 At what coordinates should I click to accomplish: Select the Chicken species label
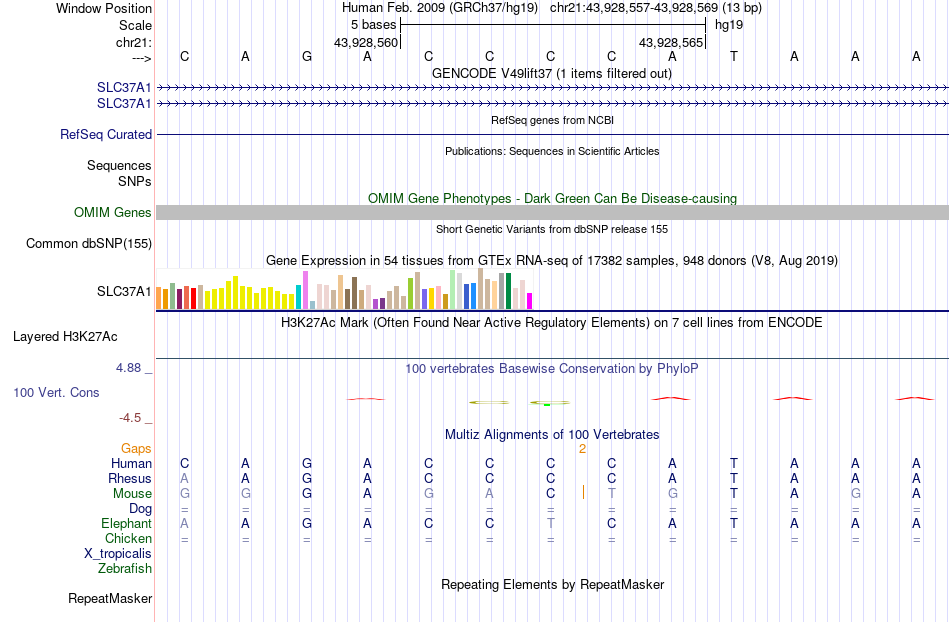[x=128, y=538]
